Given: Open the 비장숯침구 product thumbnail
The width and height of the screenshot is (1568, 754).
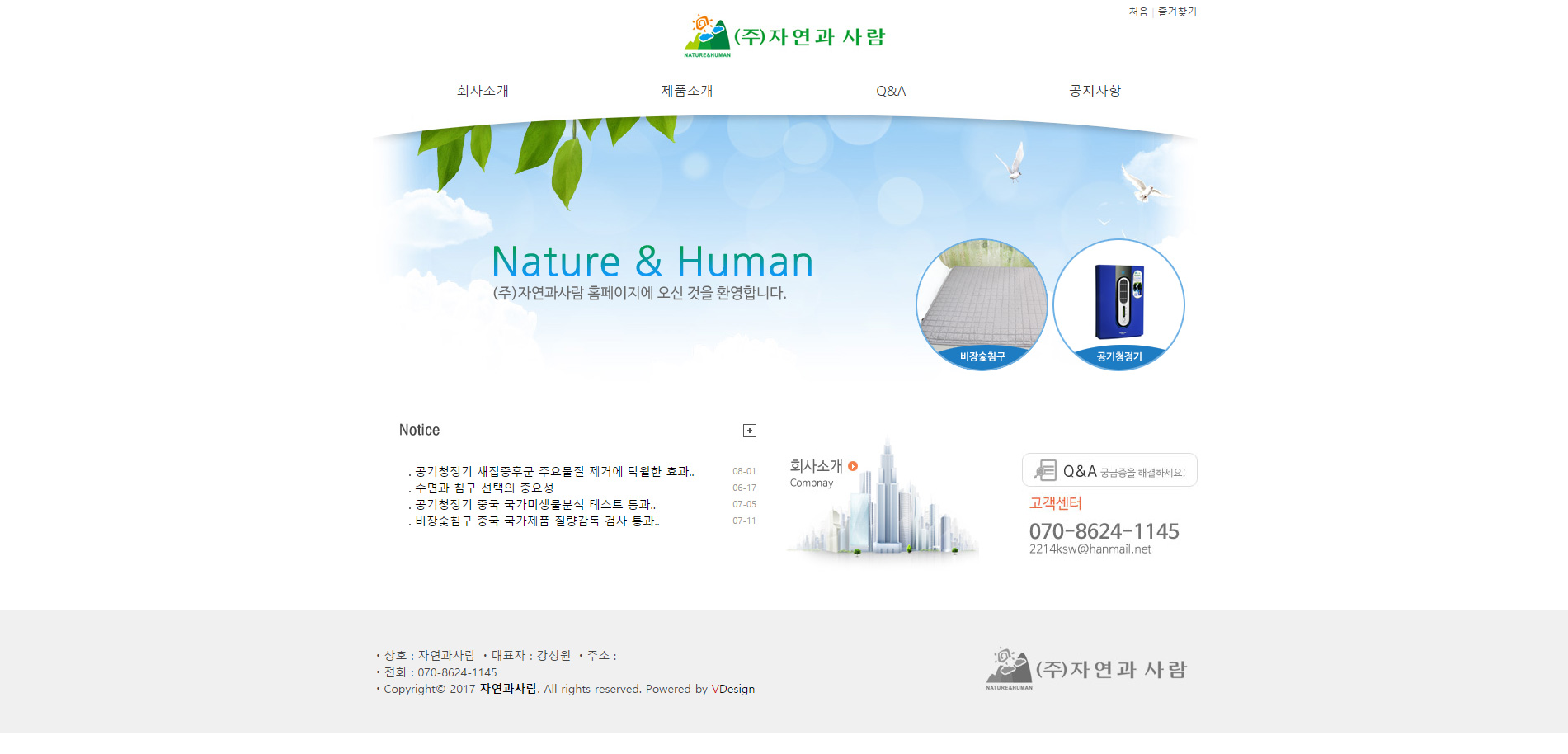Looking at the screenshot, I should (x=982, y=304).
